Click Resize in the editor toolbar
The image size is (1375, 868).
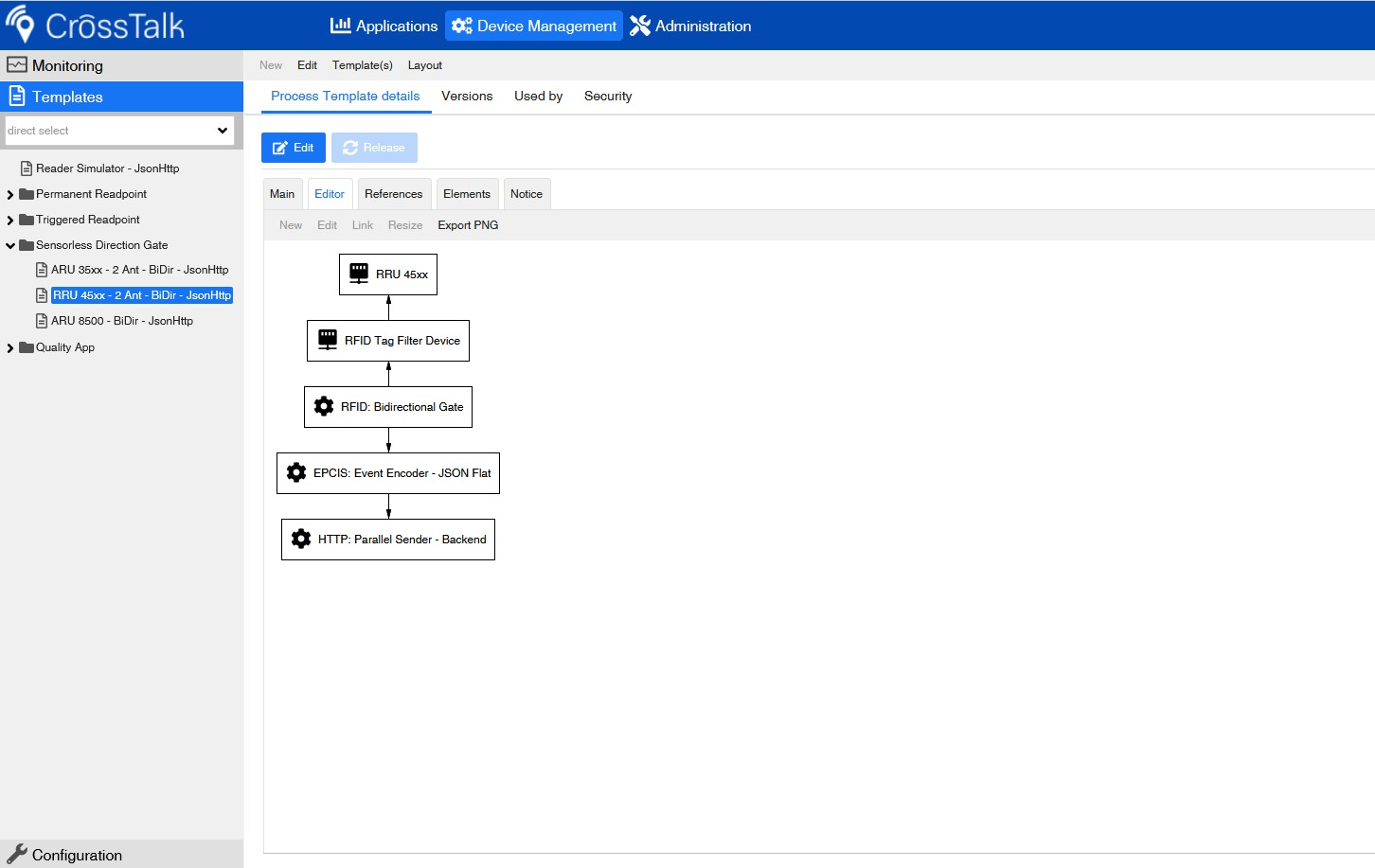click(405, 225)
